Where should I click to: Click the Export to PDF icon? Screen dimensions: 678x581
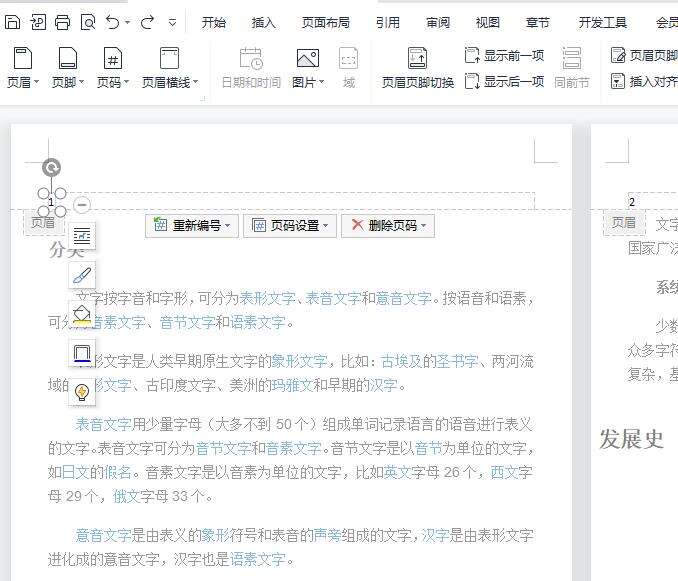click(38, 22)
